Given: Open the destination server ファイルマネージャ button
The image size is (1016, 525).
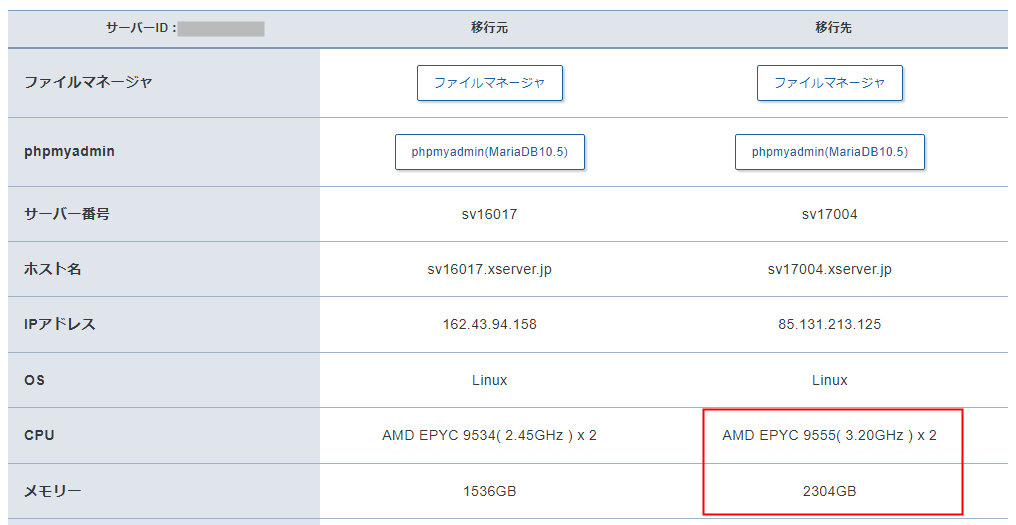Looking at the screenshot, I should click(829, 83).
